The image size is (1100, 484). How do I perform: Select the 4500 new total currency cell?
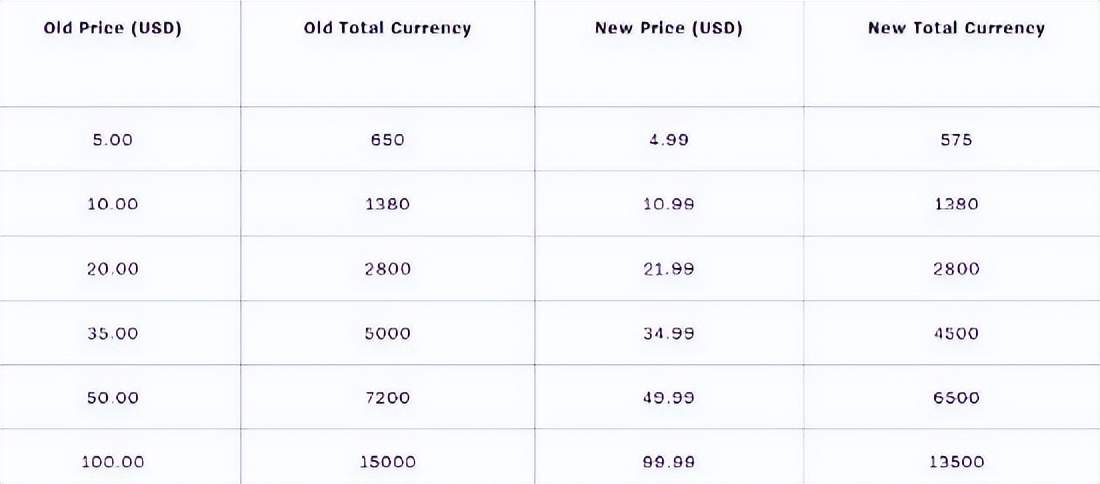pyautogui.click(x=956, y=333)
